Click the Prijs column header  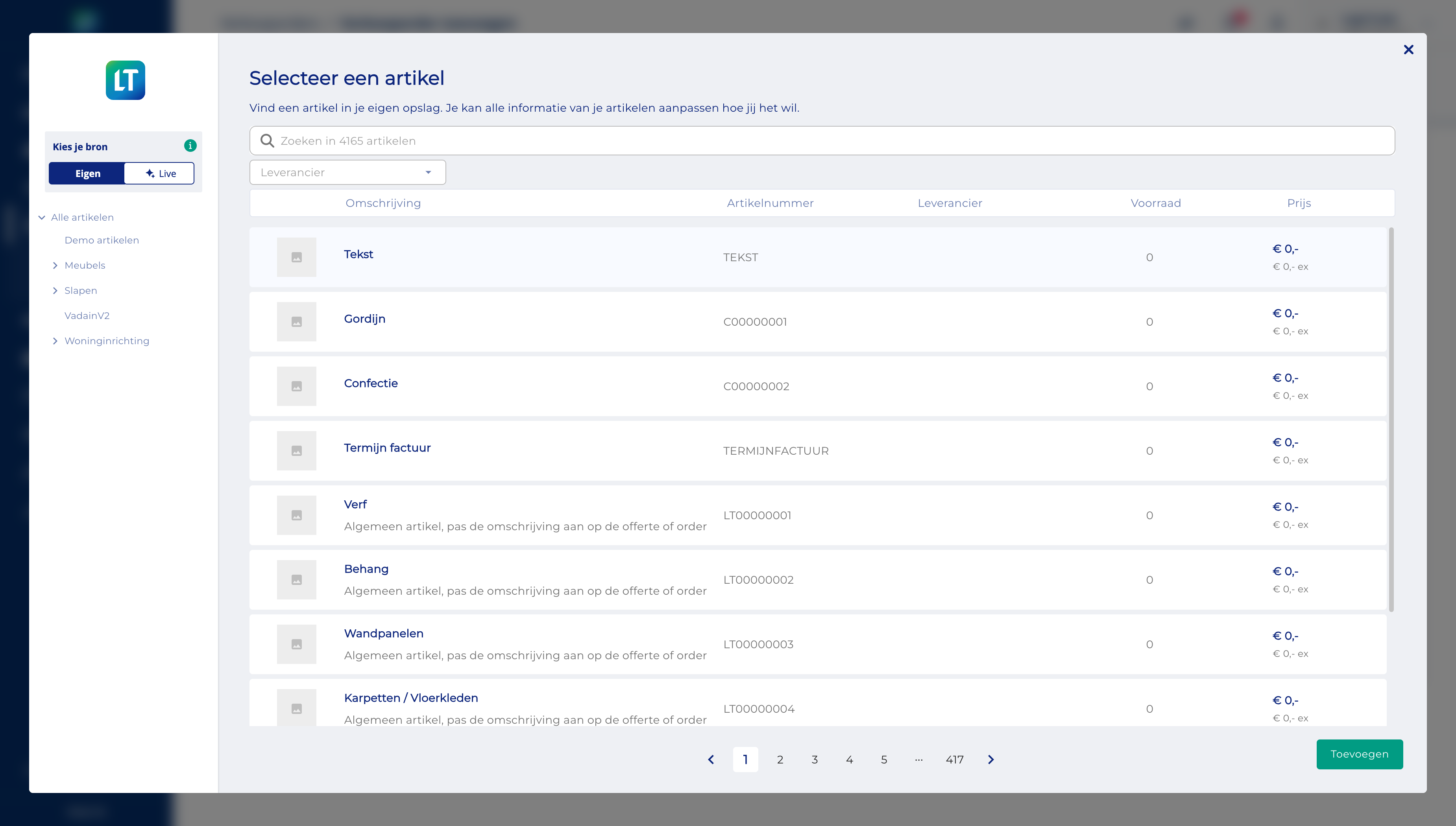pos(1299,203)
